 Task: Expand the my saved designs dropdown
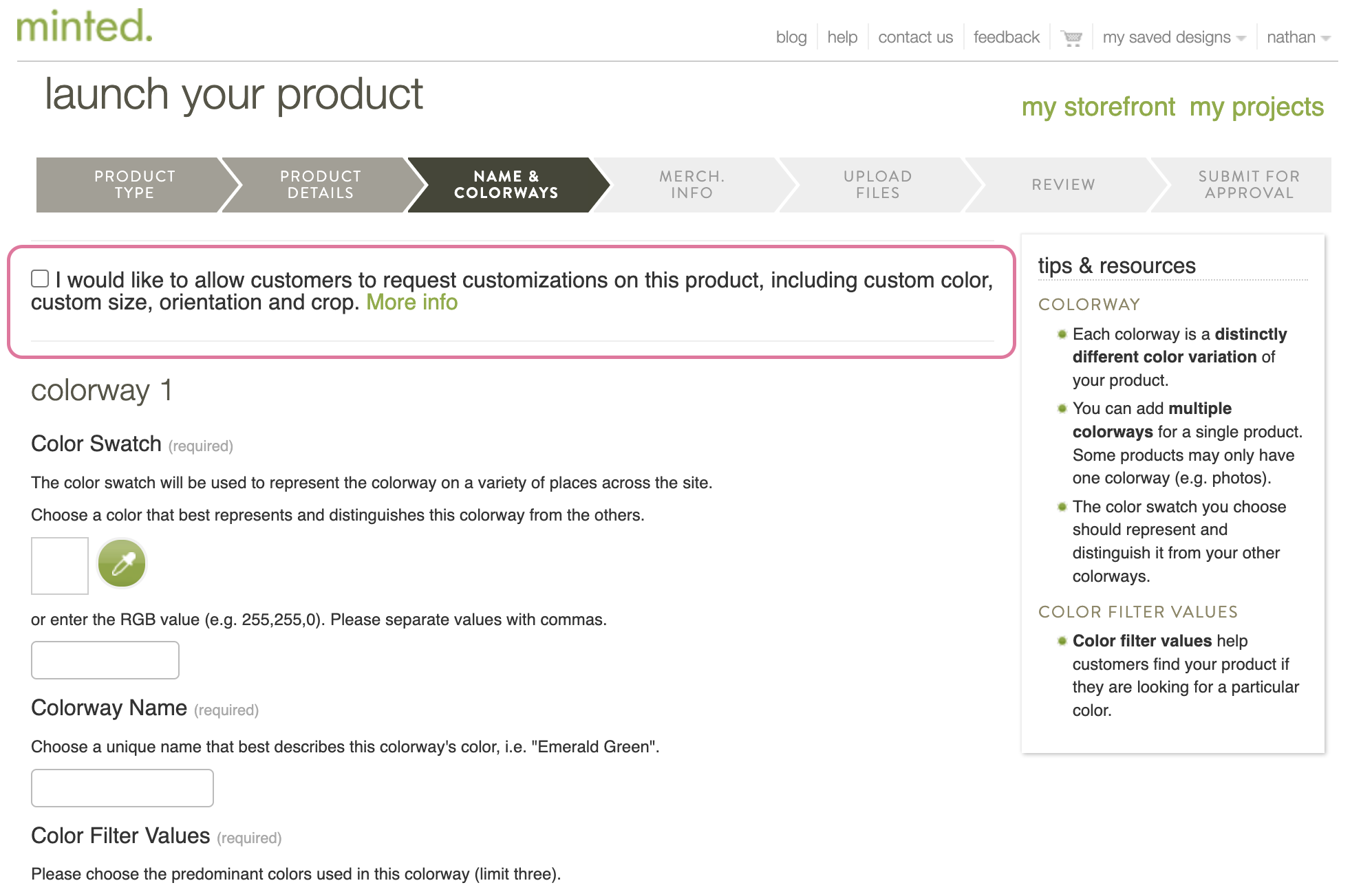coord(1174,38)
